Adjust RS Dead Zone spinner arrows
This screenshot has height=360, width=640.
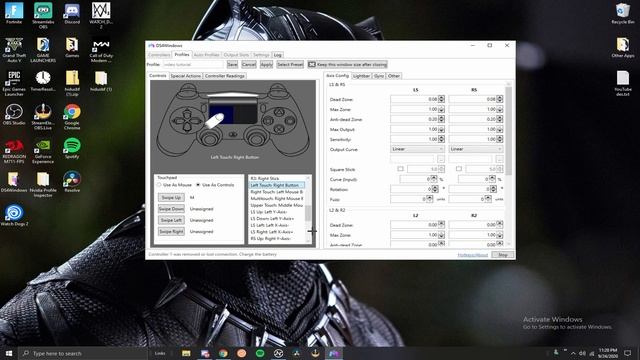500,99
